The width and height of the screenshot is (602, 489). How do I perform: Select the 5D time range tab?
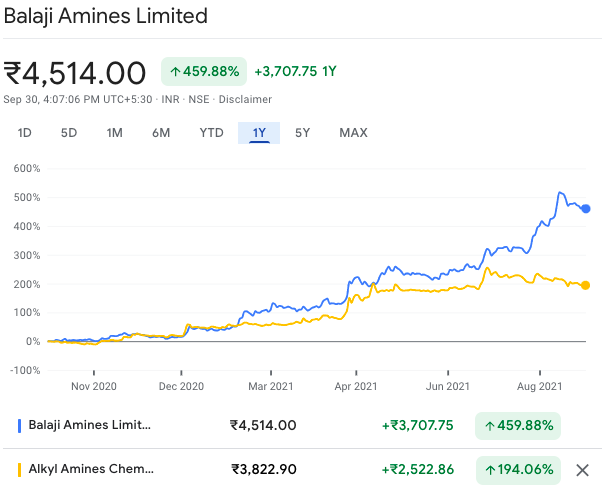(x=69, y=133)
